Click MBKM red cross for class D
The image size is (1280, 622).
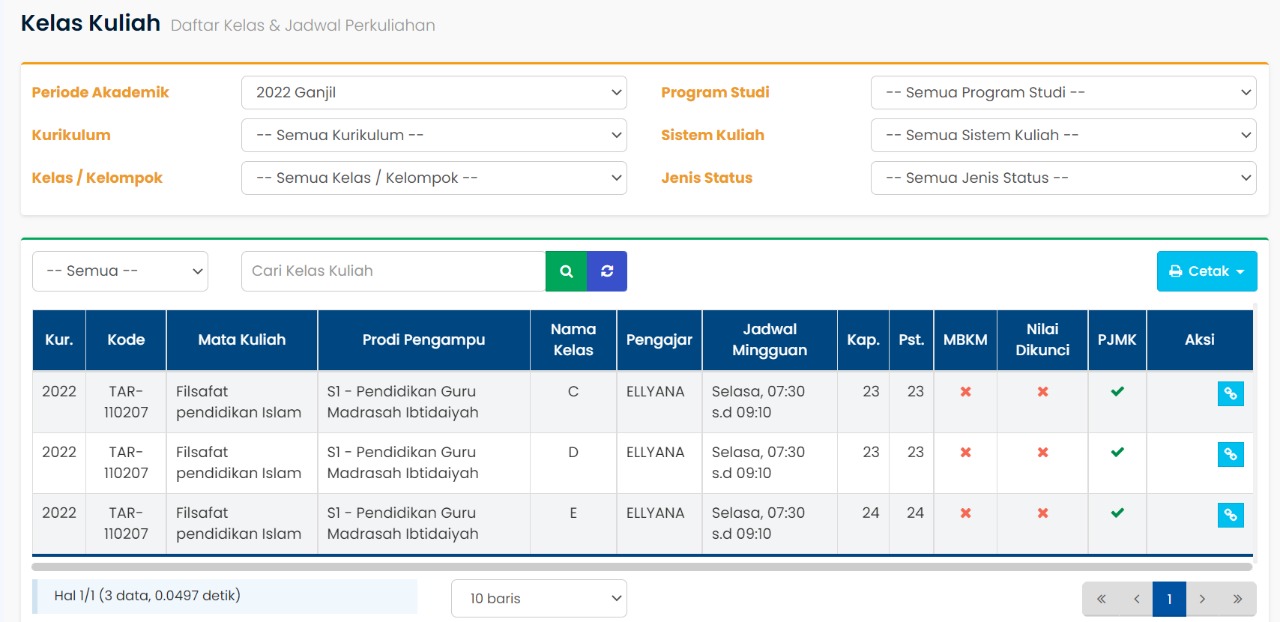(x=965, y=453)
